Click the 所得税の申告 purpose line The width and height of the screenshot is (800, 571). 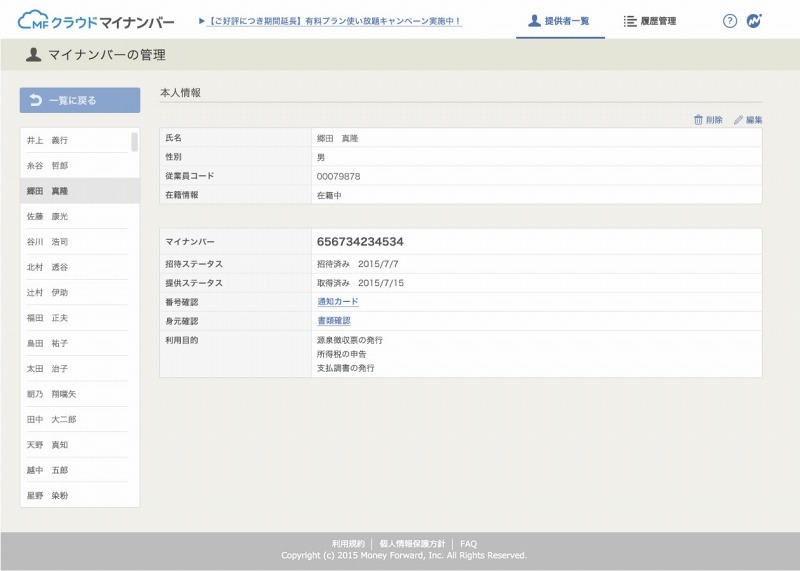341,354
